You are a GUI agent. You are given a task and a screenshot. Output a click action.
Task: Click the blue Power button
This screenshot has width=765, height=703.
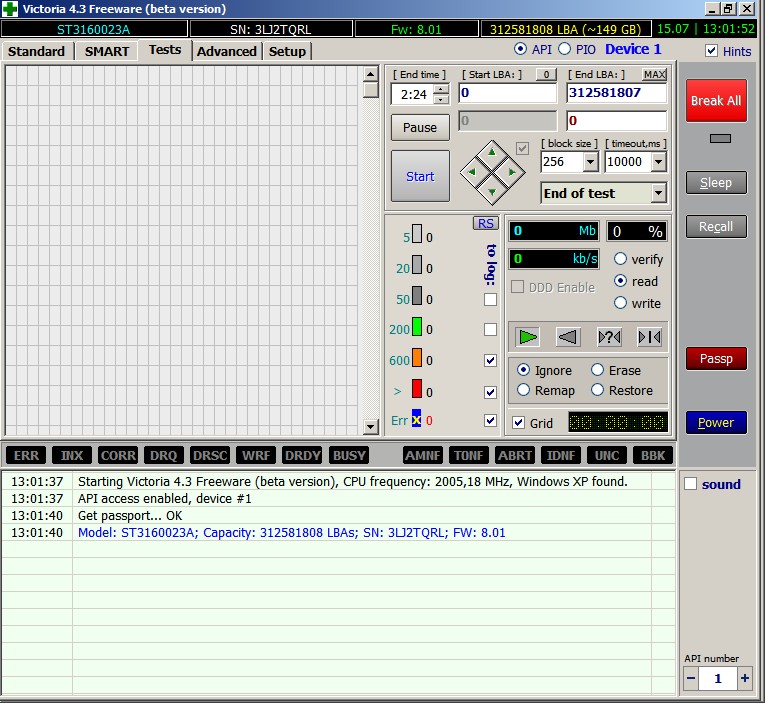pos(716,422)
